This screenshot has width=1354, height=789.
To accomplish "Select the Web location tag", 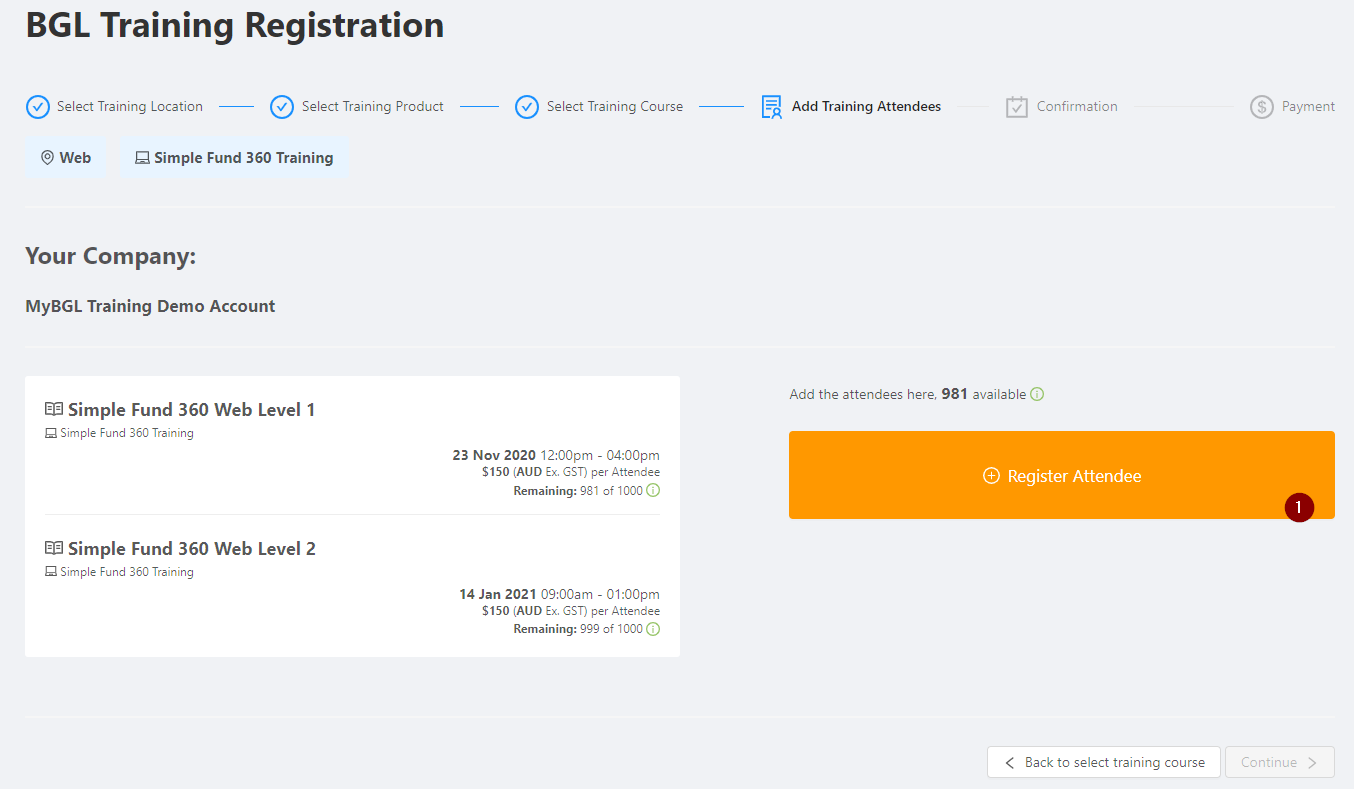I will tap(66, 158).
